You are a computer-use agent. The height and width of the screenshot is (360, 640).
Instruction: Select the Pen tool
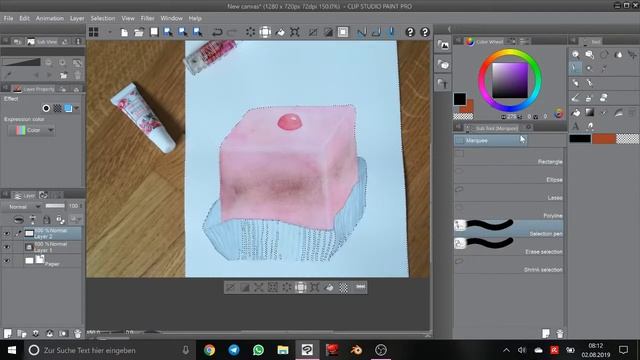click(576, 83)
